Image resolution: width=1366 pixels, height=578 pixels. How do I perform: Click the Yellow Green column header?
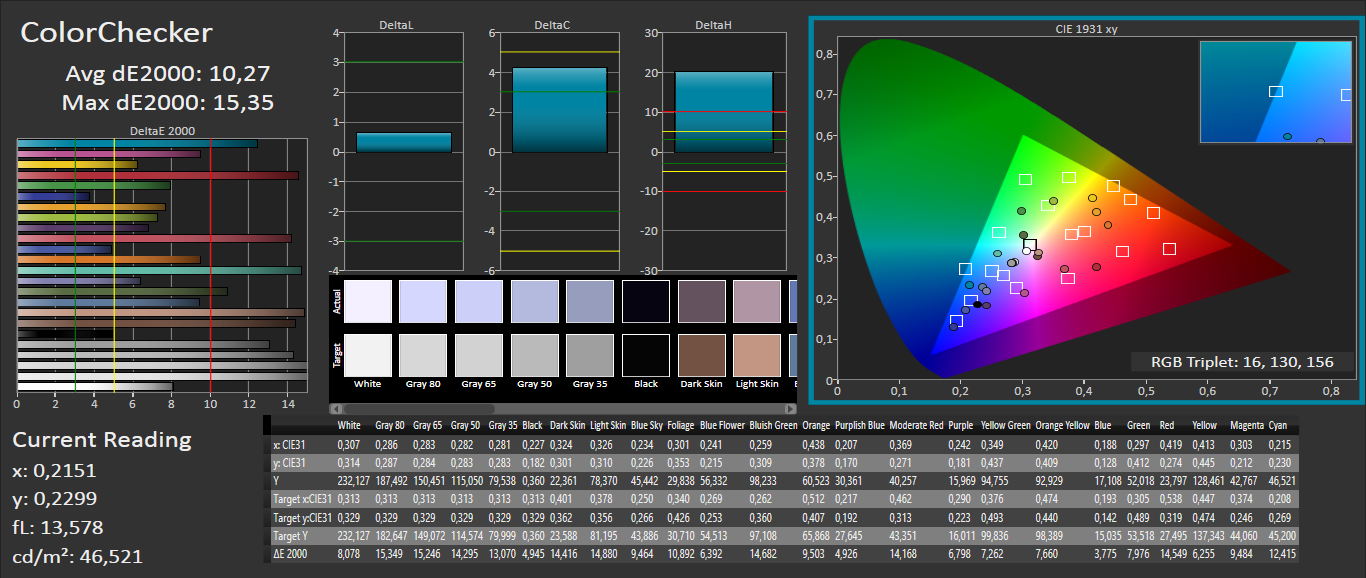[x=1006, y=425]
